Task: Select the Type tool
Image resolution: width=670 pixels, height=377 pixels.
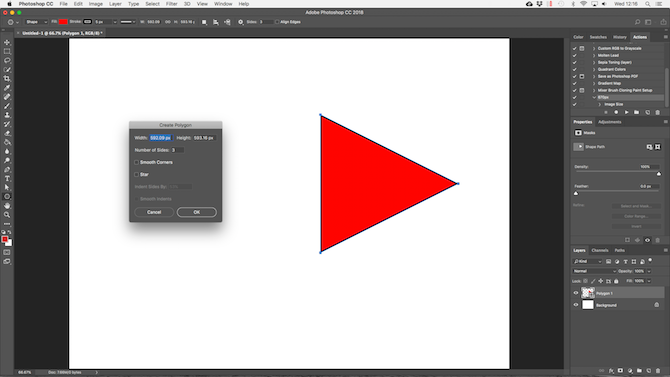Action: click(x=7, y=179)
